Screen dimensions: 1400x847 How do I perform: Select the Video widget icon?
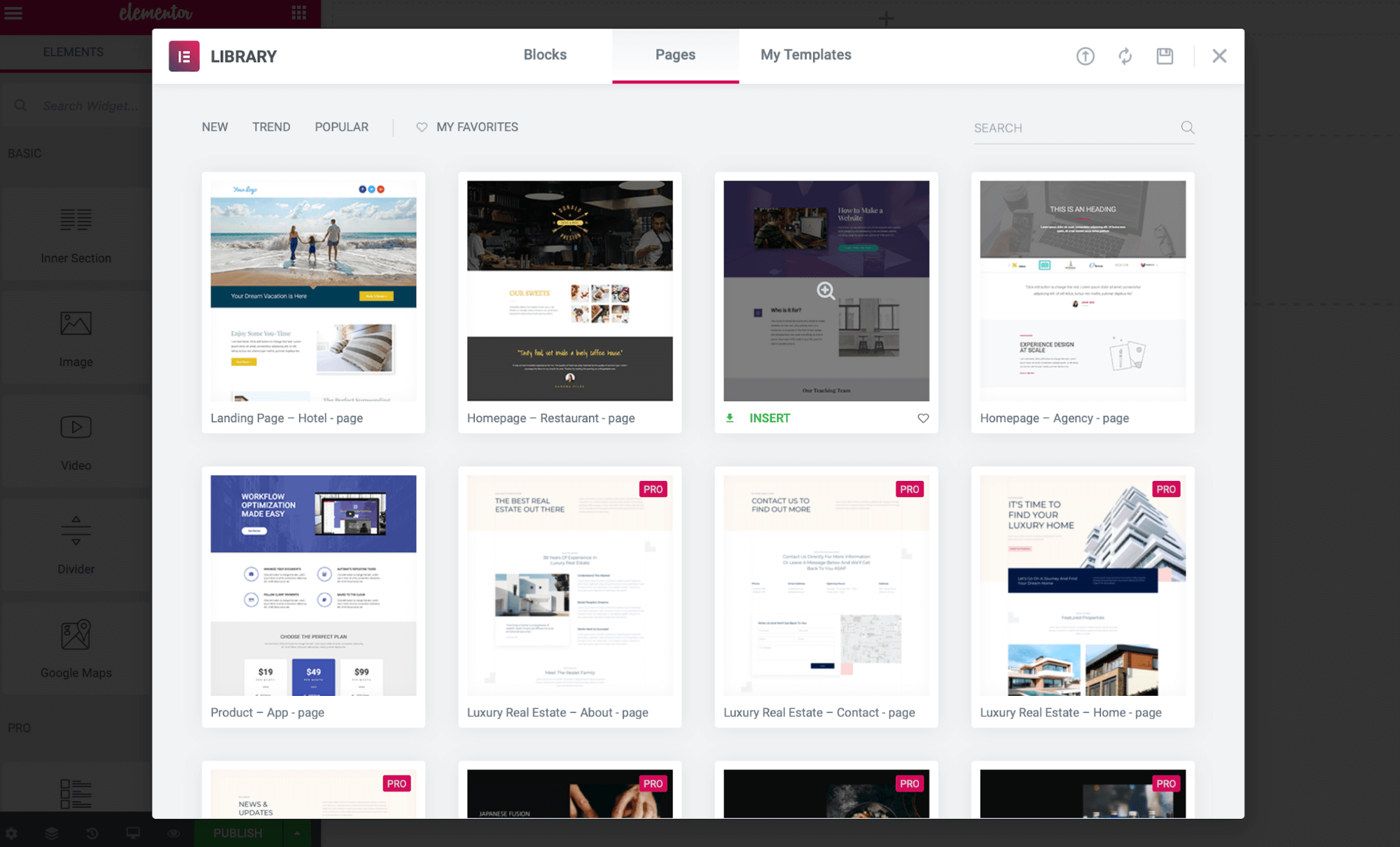click(x=76, y=427)
